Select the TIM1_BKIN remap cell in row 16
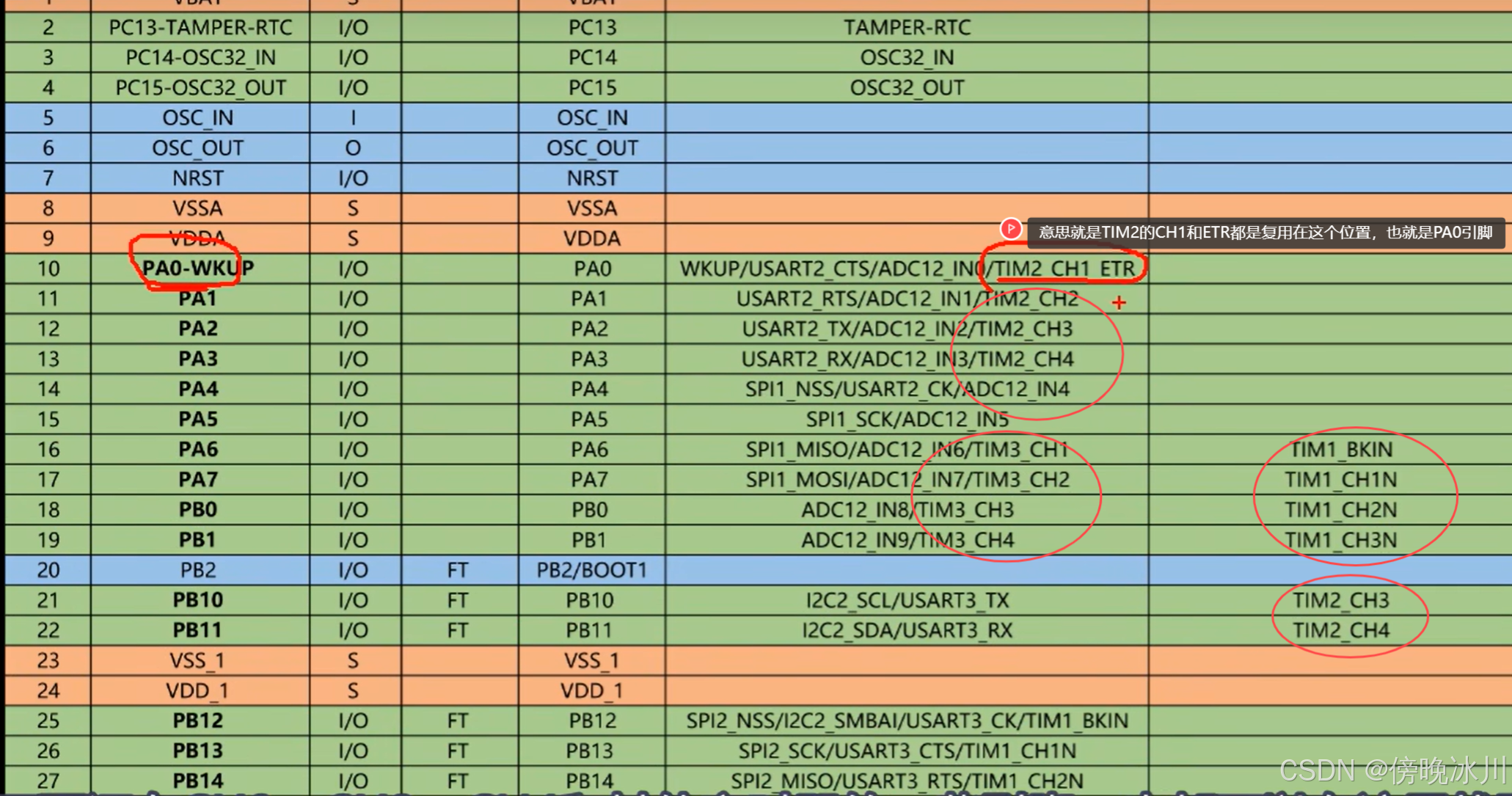Image resolution: width=1512 pixels, height=796 pixels. coord(1341,450)
